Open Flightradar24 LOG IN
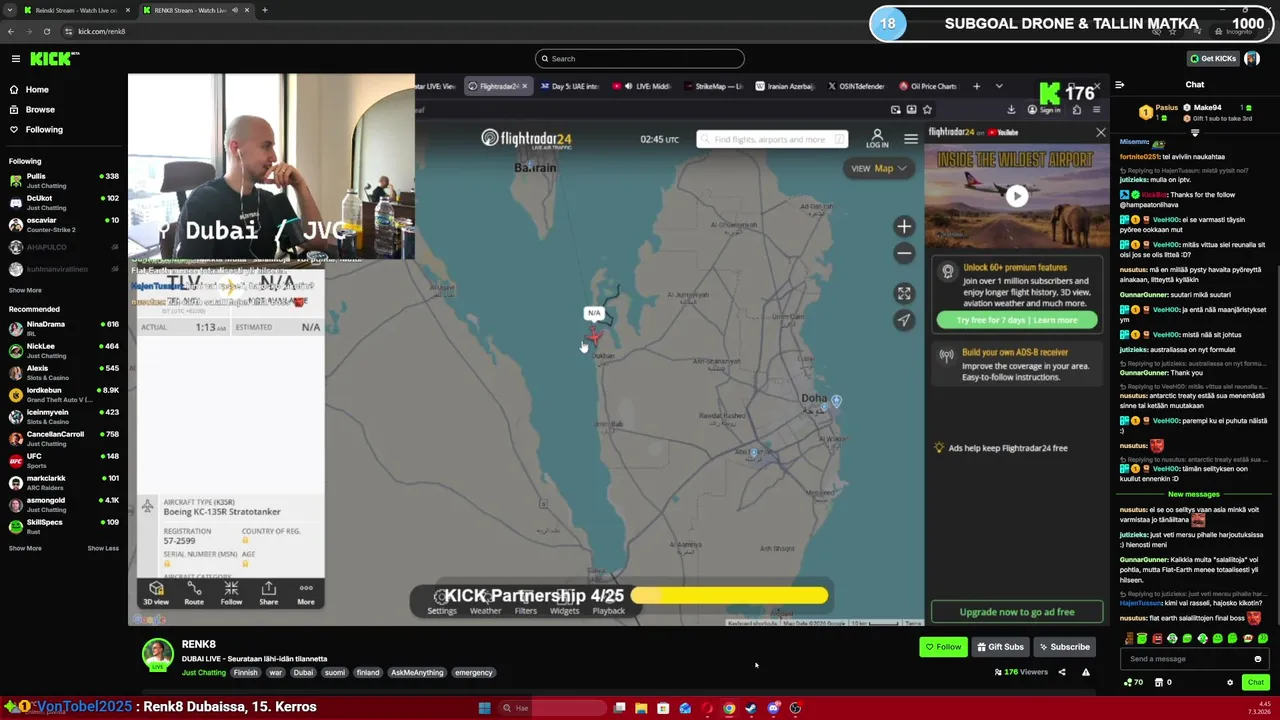 click(877, 139)
